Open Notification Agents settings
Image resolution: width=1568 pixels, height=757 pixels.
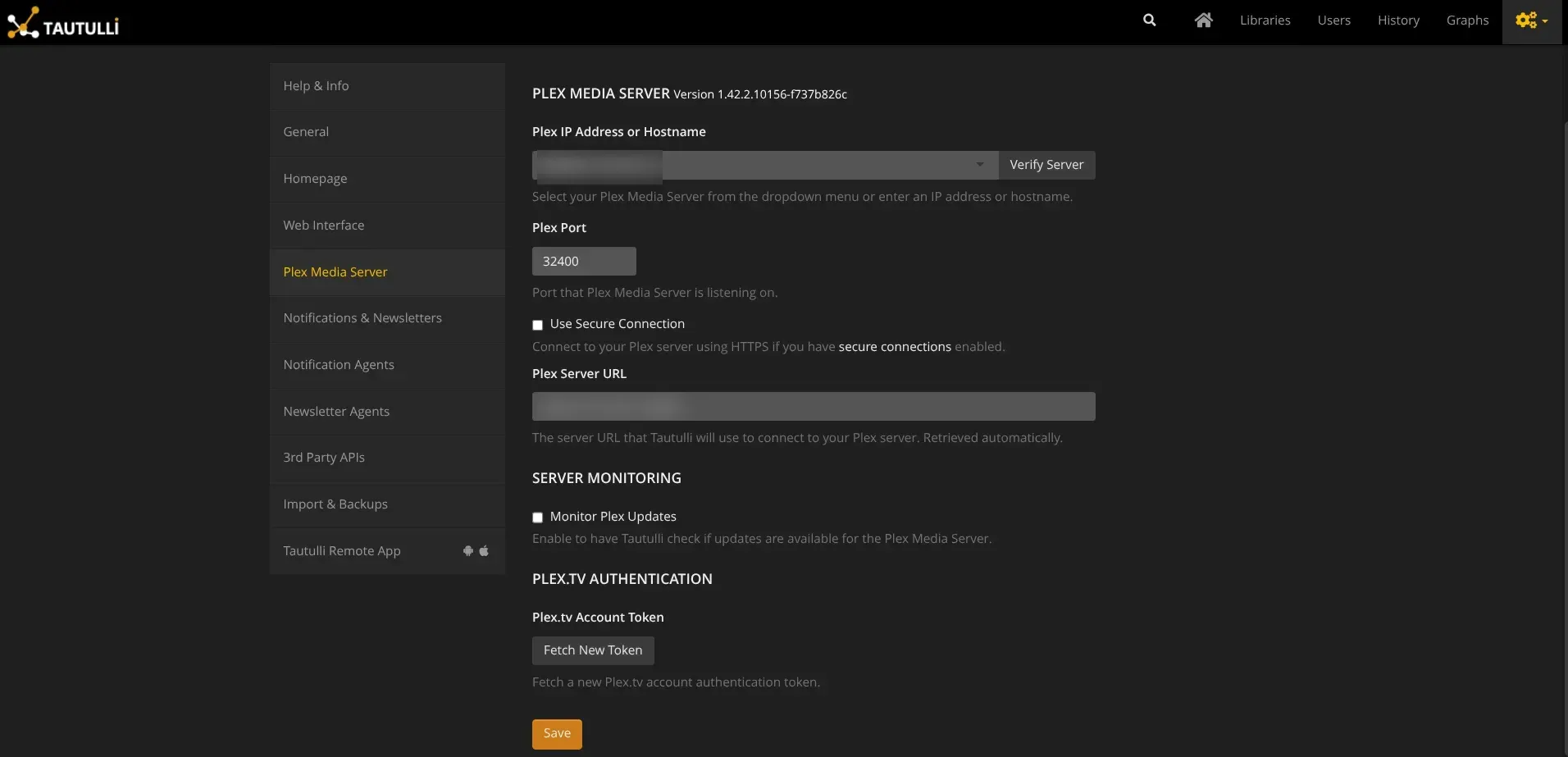tap(387, 365)
